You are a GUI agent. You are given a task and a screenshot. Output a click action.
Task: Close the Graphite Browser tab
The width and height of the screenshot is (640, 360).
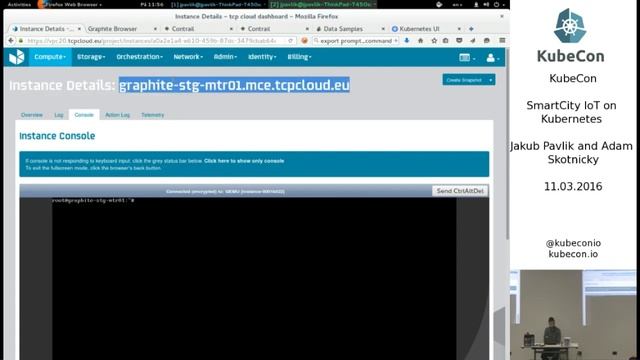click(155, 29)
